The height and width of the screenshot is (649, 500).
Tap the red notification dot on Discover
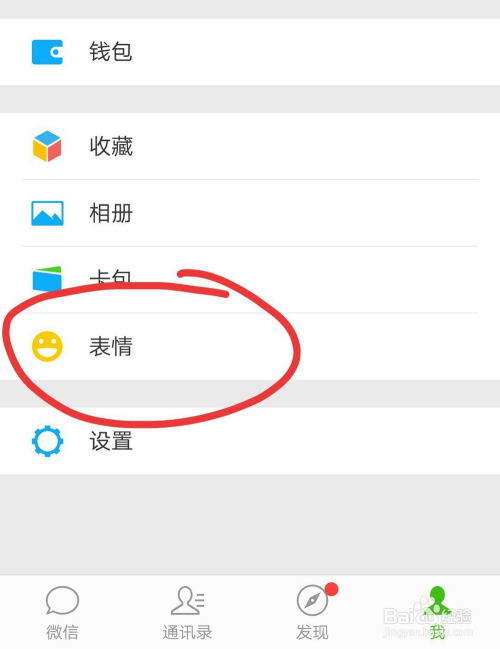pos(332,589)
